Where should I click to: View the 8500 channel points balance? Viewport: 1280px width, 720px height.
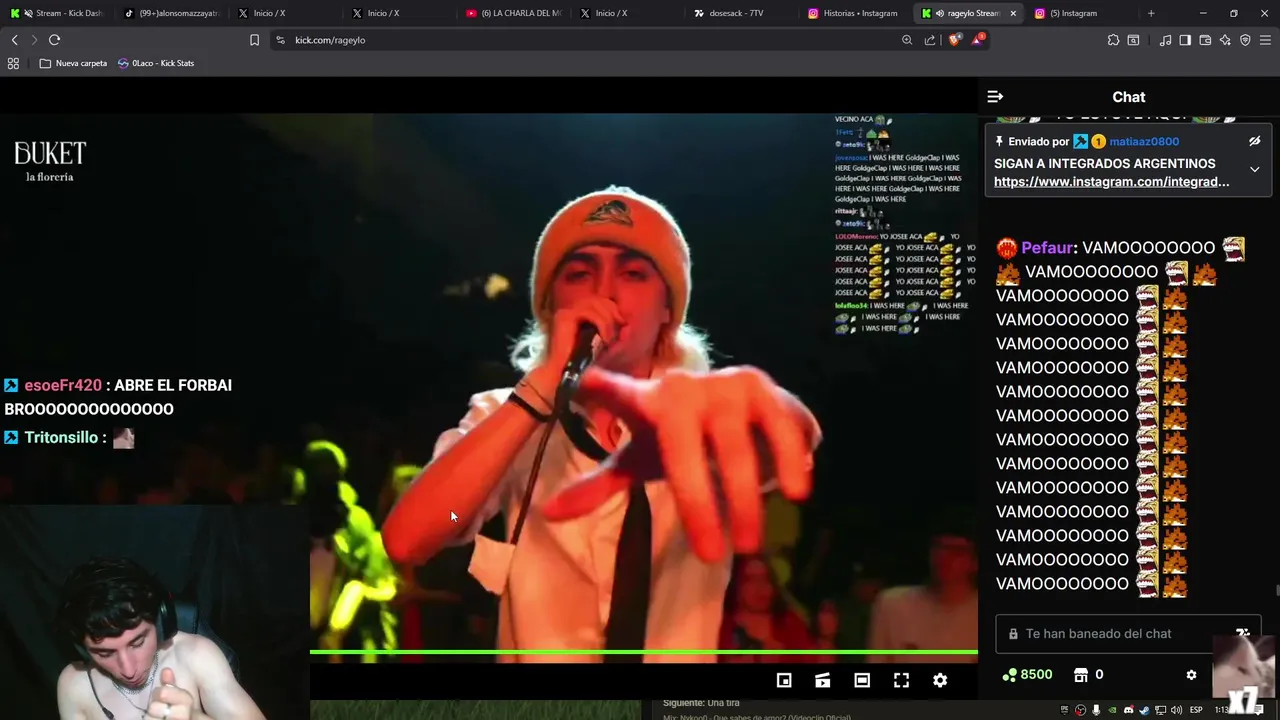[x=1027, y=675]
